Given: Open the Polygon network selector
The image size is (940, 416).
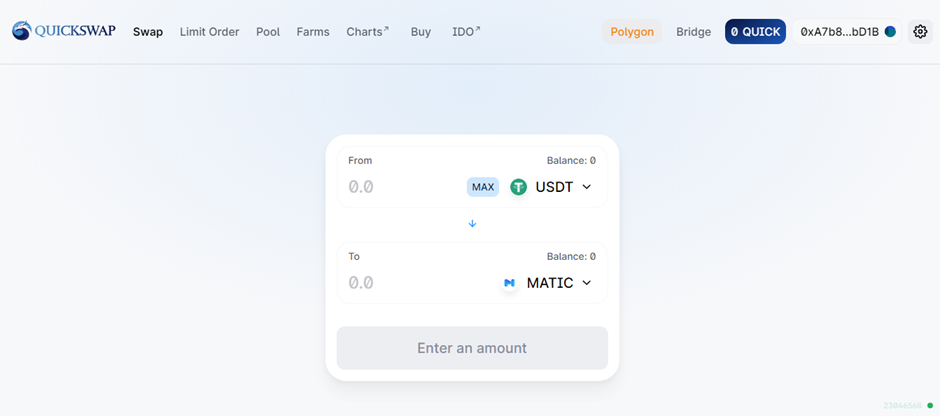Looking at the screenshot, I should (632, 32).
